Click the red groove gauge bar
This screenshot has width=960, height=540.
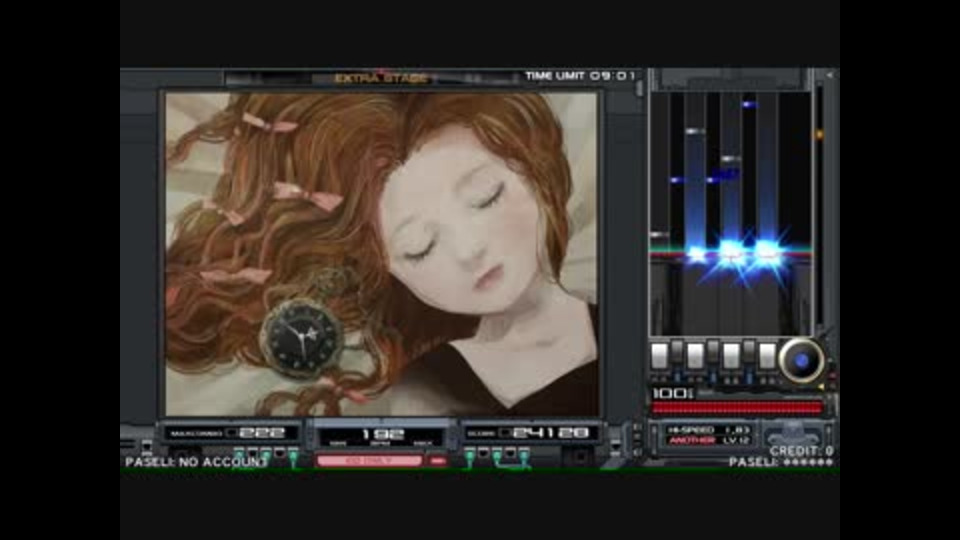pos(737,408)
